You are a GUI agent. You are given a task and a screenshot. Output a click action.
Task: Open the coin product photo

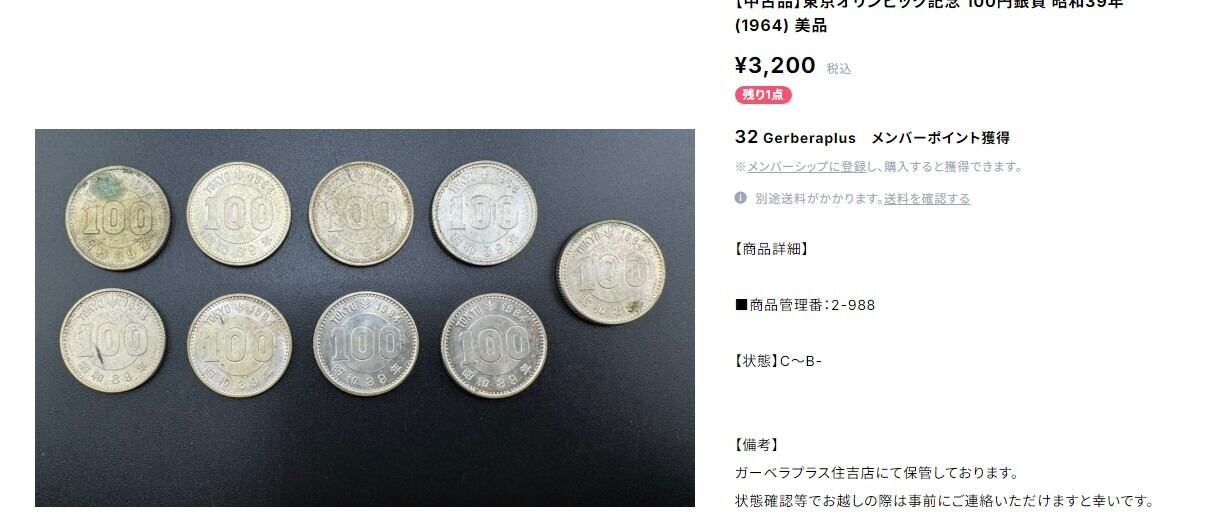click(365, 318)
